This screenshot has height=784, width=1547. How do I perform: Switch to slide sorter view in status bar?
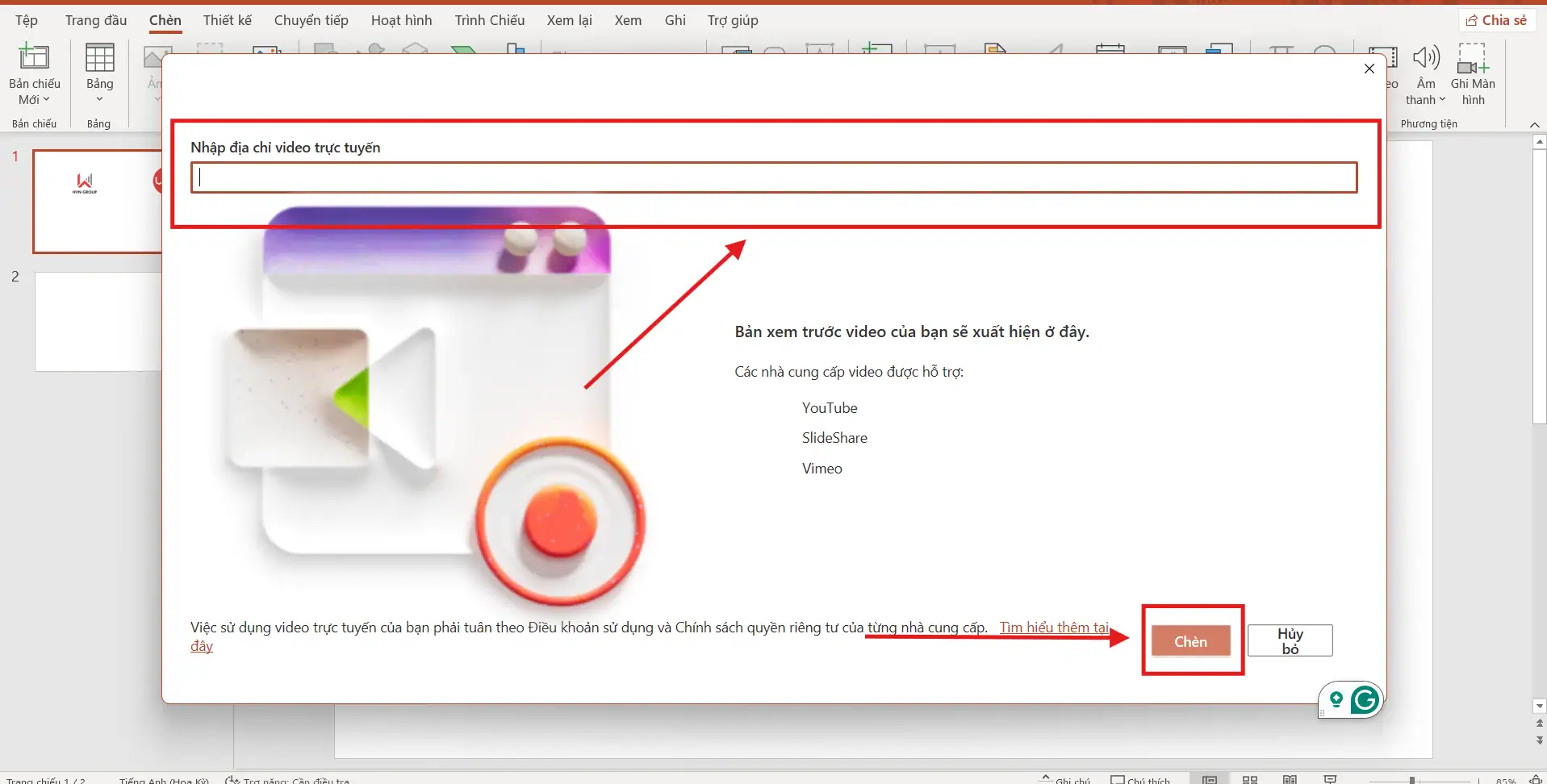tap(1249, 779)
